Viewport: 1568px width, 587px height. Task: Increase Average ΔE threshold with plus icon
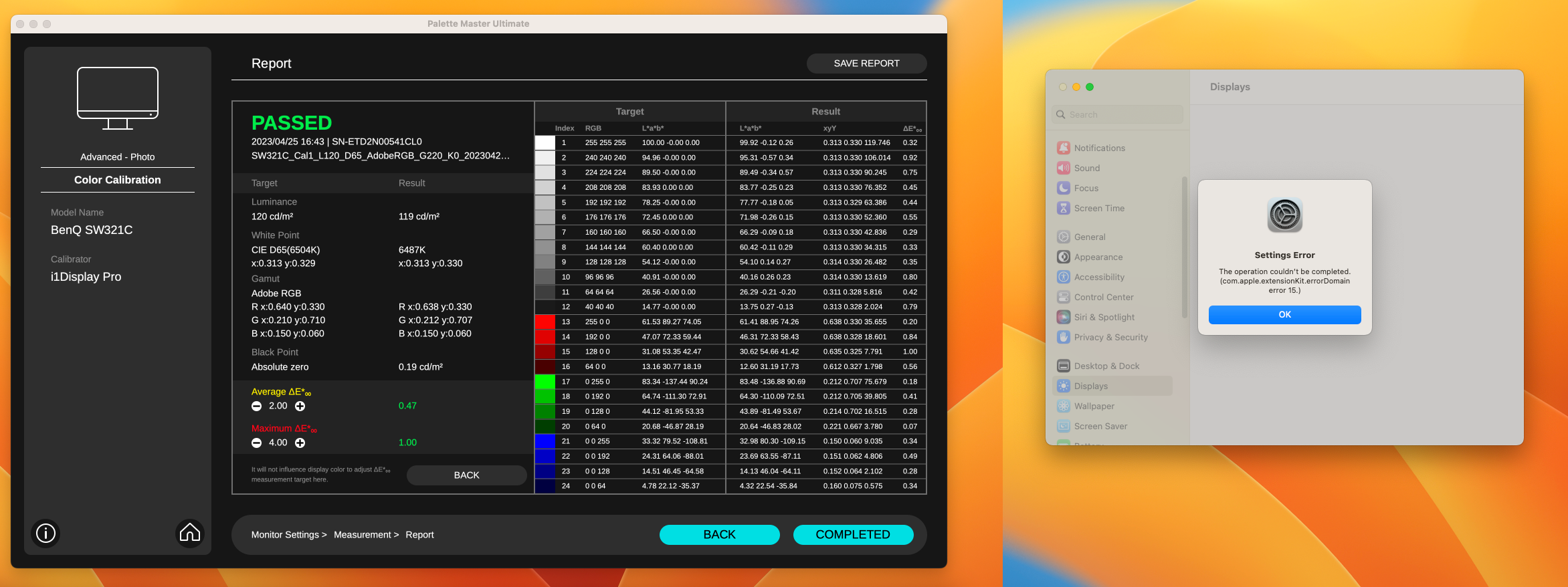(x=300, y=406)
